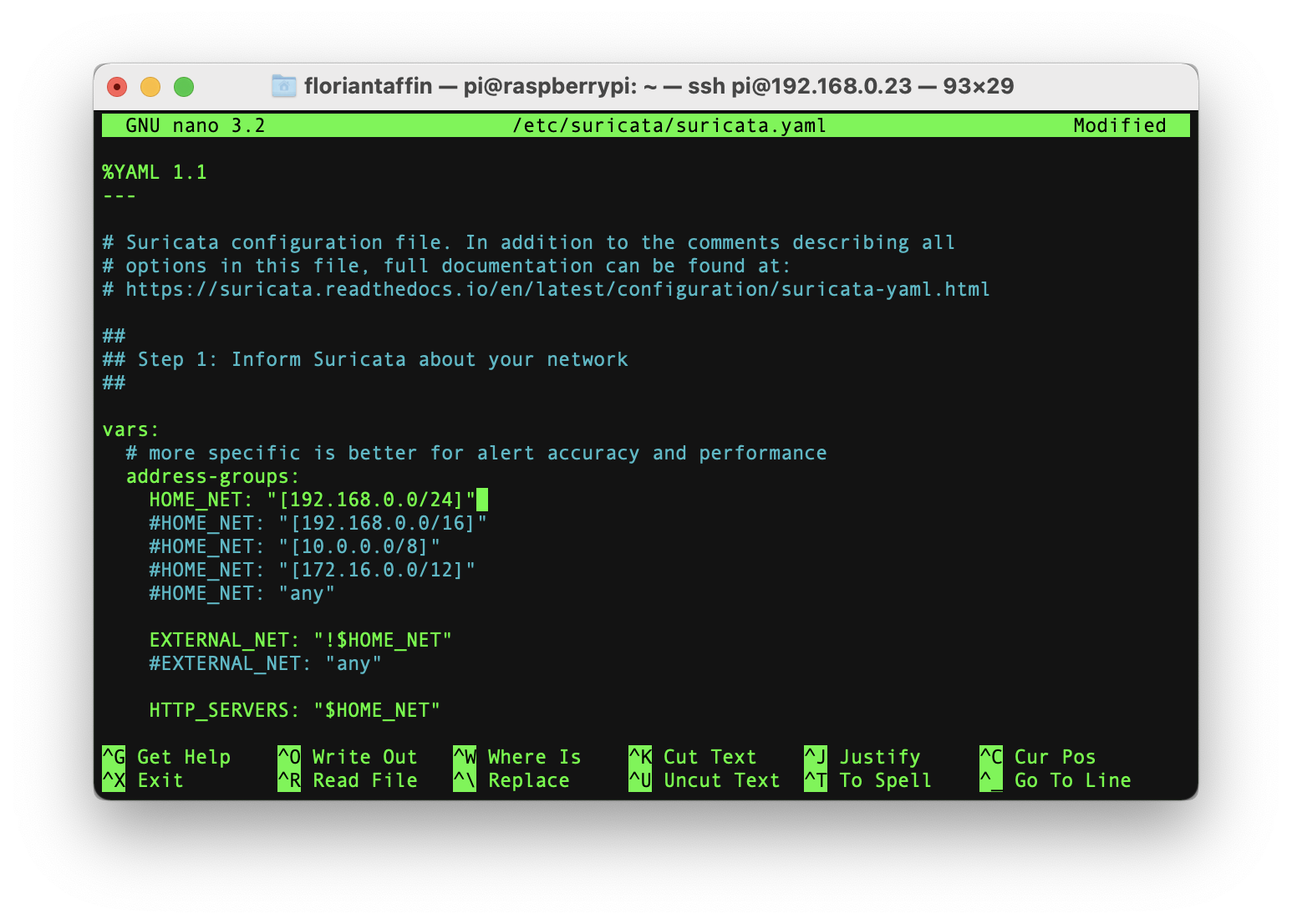The image size is (1292, 924).
Task: Click the 'HTTP_SERVERS: "$HOME_NET"' line
Action: click(x=295, y=710)
